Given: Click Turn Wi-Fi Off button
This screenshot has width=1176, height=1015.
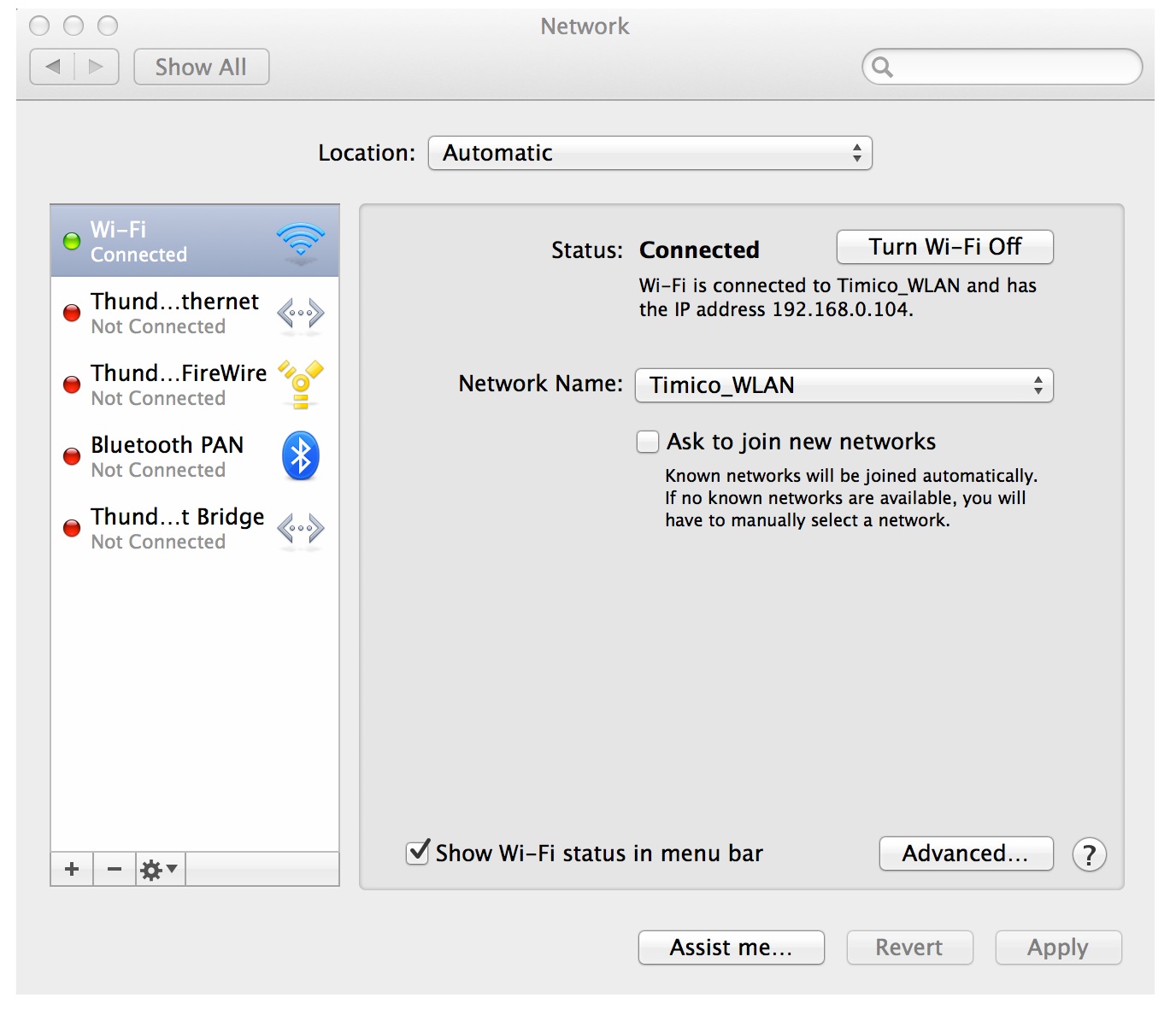Looking at the screenshot, I should pos(944,247).
